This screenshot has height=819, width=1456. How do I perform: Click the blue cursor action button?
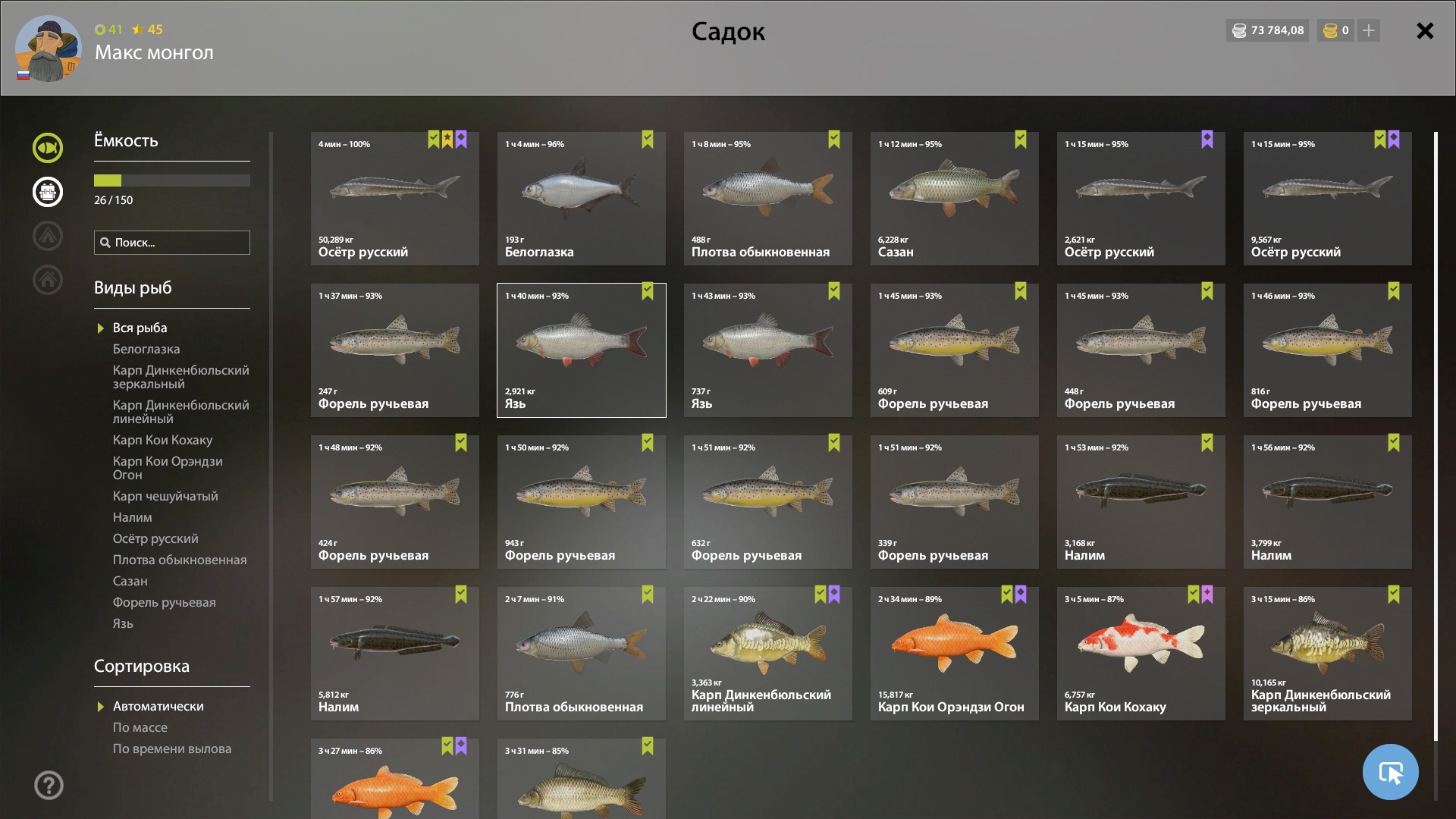(x=1390, y=772)
